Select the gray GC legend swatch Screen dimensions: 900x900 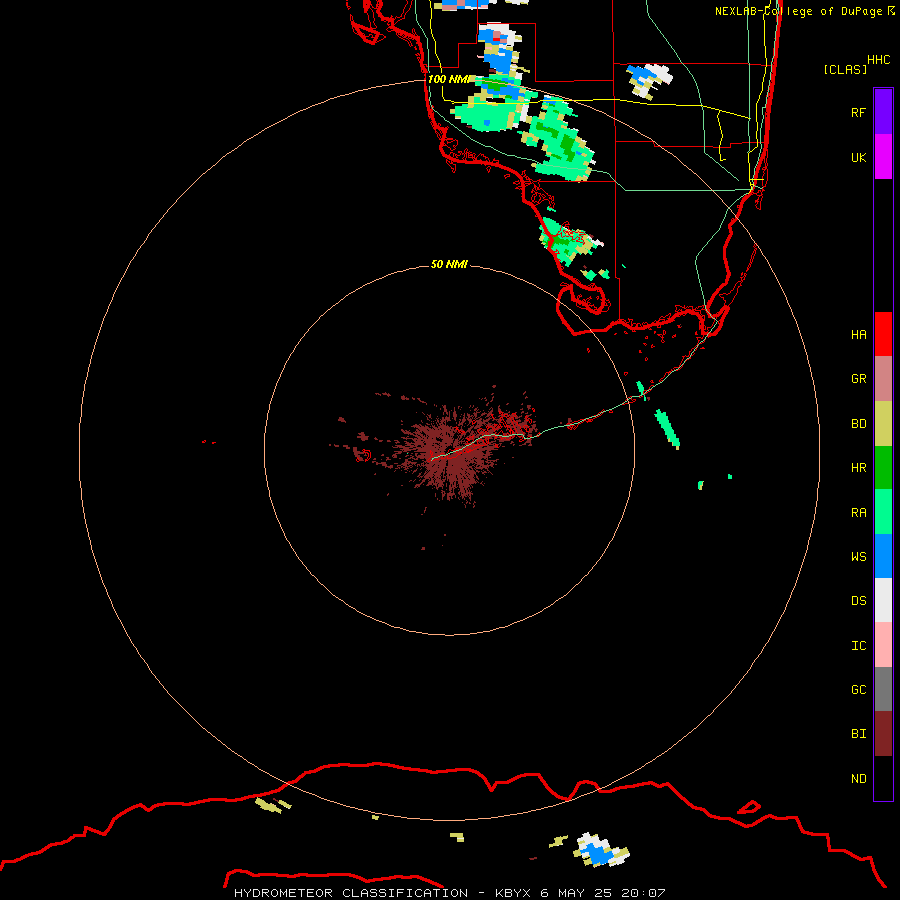(x=883, y=689)
